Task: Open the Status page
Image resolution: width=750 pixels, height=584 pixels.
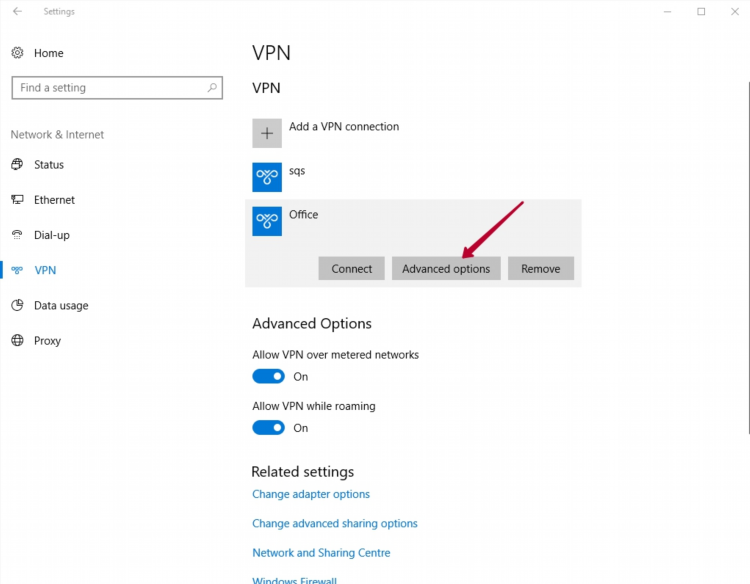Action: point(49,165)
